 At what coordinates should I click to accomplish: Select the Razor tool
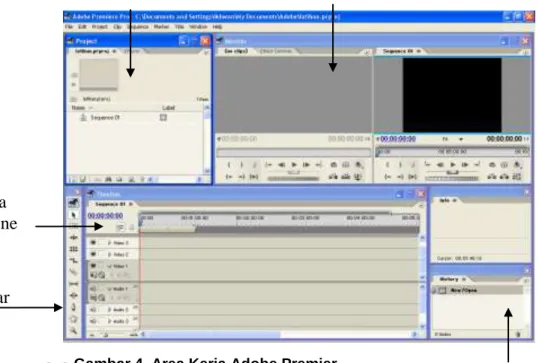(x=73, y=272)
